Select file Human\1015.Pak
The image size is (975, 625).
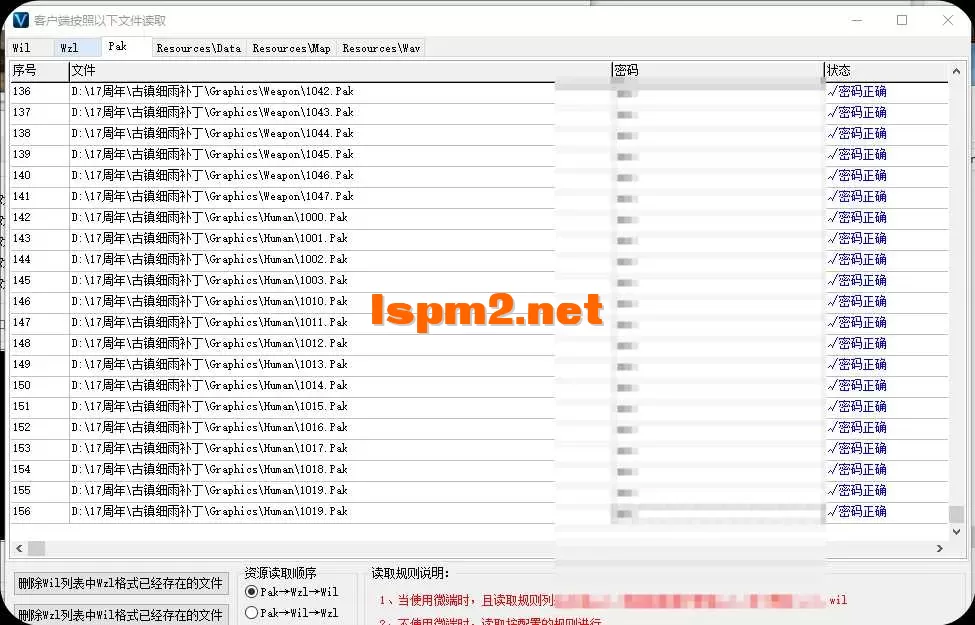click(210, 407)
